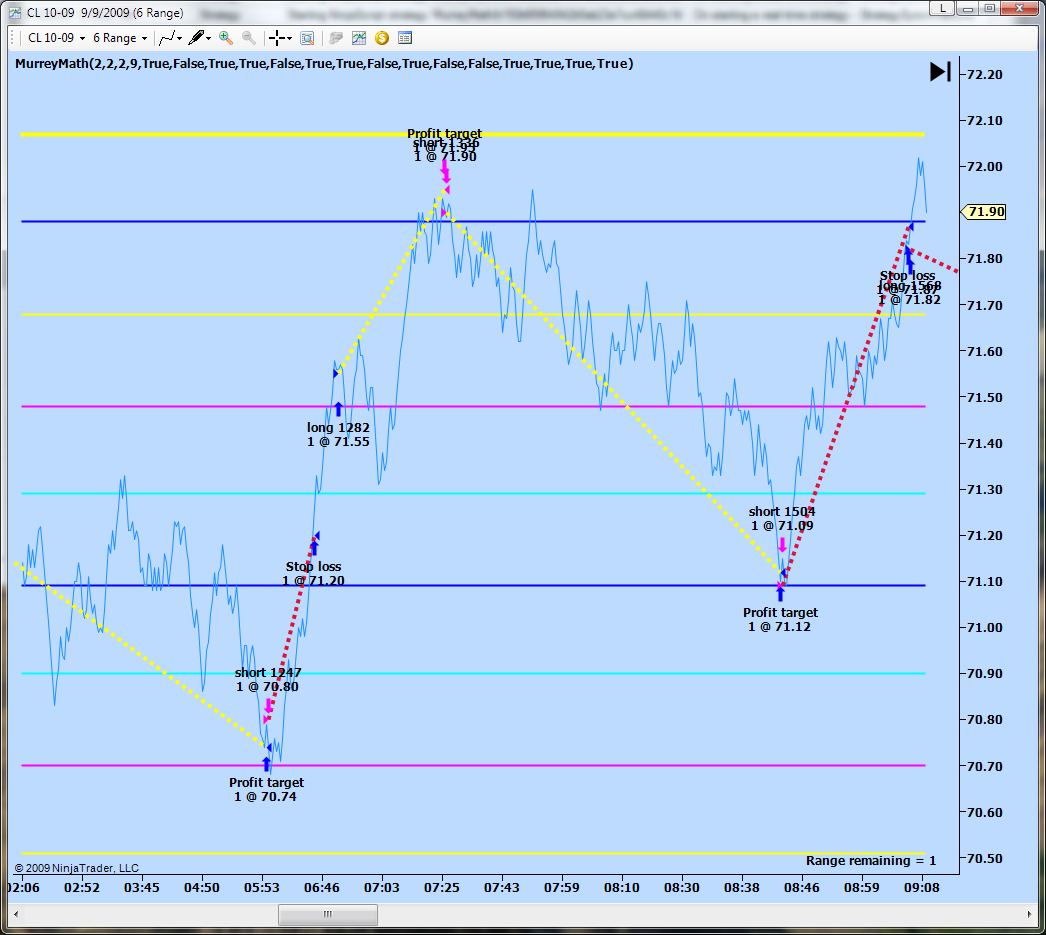Click the 09:08 time axis label

[x=922, y=888]
